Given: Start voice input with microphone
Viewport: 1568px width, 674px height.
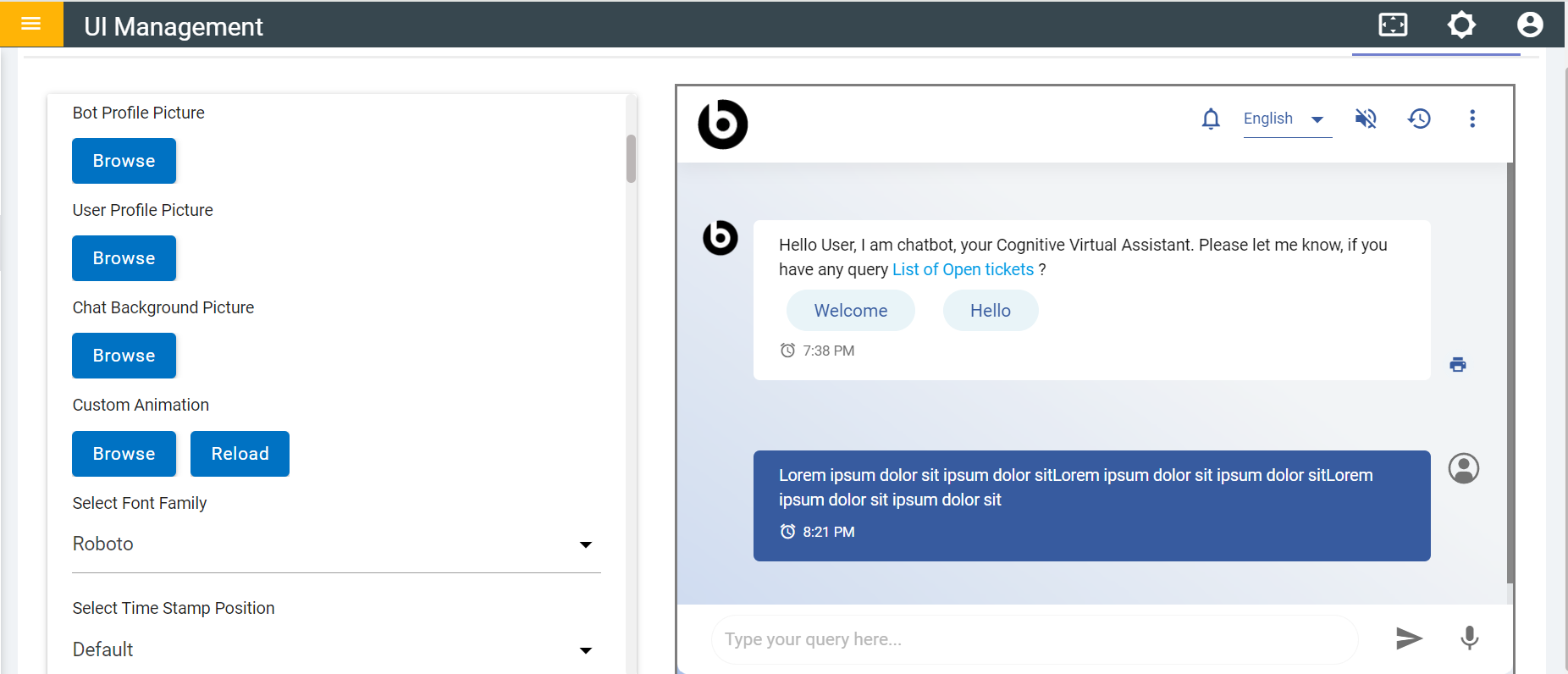Looking at the screenshot, I should coord(1470,638).
